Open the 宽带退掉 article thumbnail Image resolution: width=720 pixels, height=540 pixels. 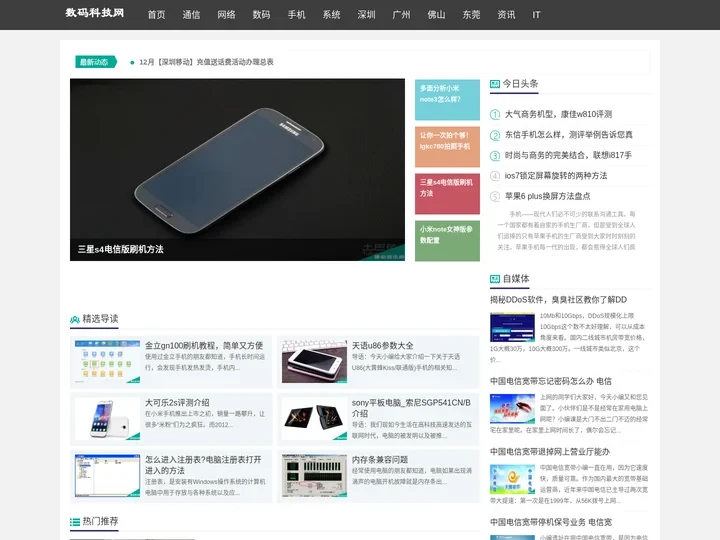click(x=512, y=479)
